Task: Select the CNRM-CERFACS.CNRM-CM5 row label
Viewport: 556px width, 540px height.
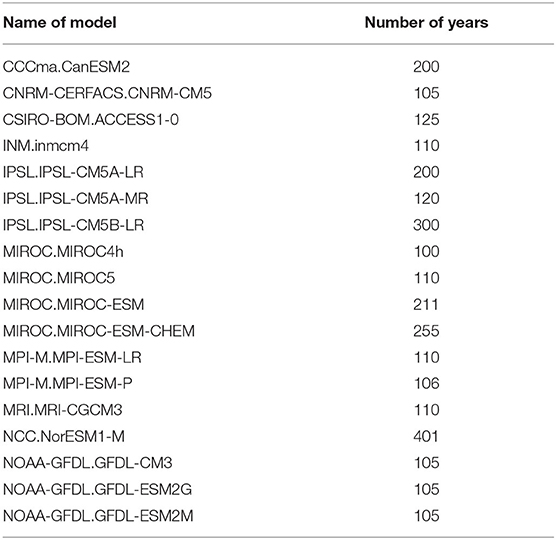Action: click(107, 93)
